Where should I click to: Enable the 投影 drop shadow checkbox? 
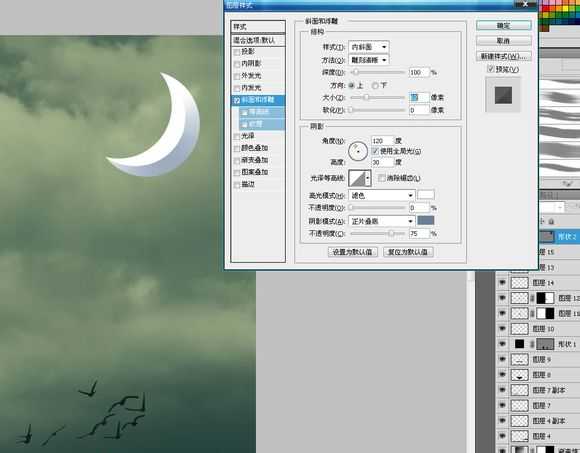[237, 52]
